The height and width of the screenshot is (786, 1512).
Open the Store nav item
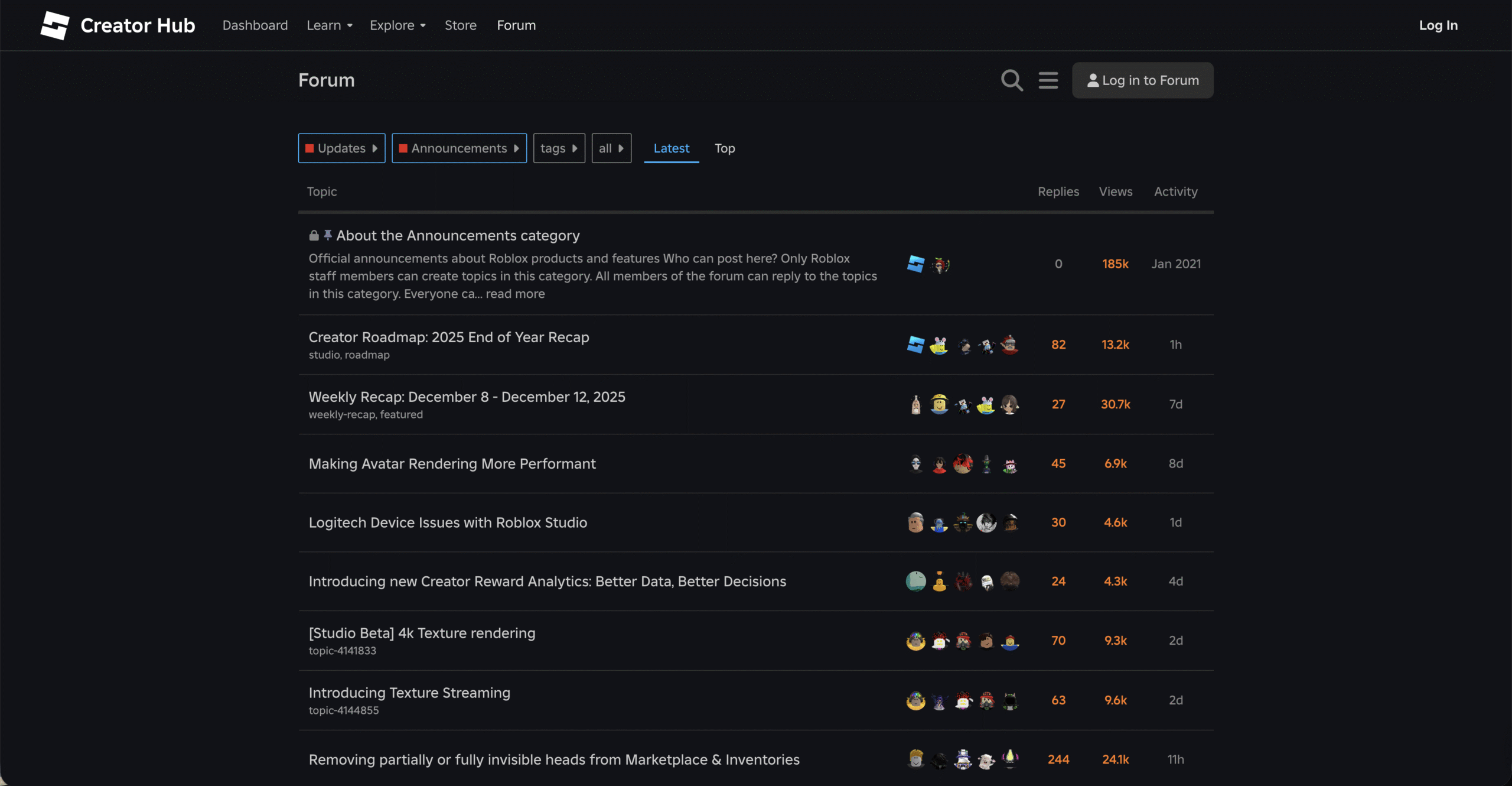click(x=461, y=25)
